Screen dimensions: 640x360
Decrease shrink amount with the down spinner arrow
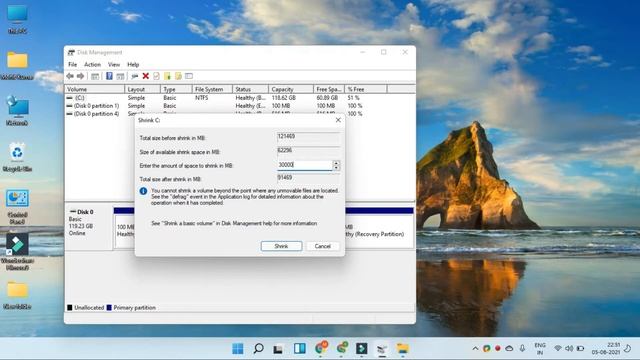336,168
